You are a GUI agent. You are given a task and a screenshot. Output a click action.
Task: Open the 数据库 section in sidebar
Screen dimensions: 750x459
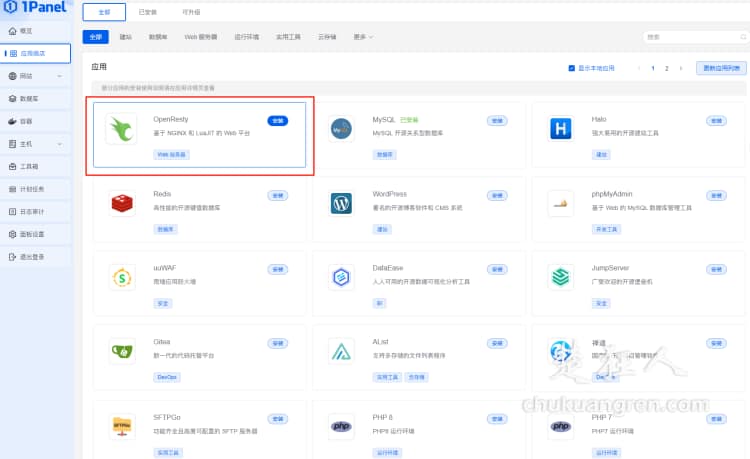click(24, 98)
